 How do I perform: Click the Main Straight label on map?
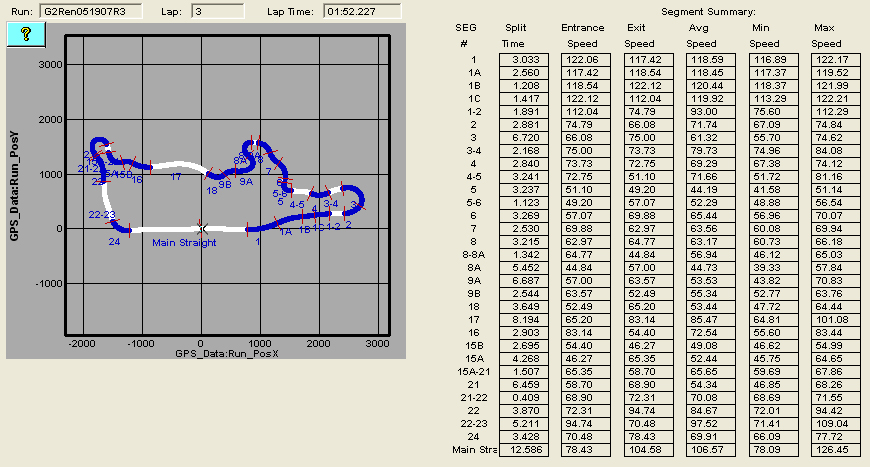tap(184, 241)
